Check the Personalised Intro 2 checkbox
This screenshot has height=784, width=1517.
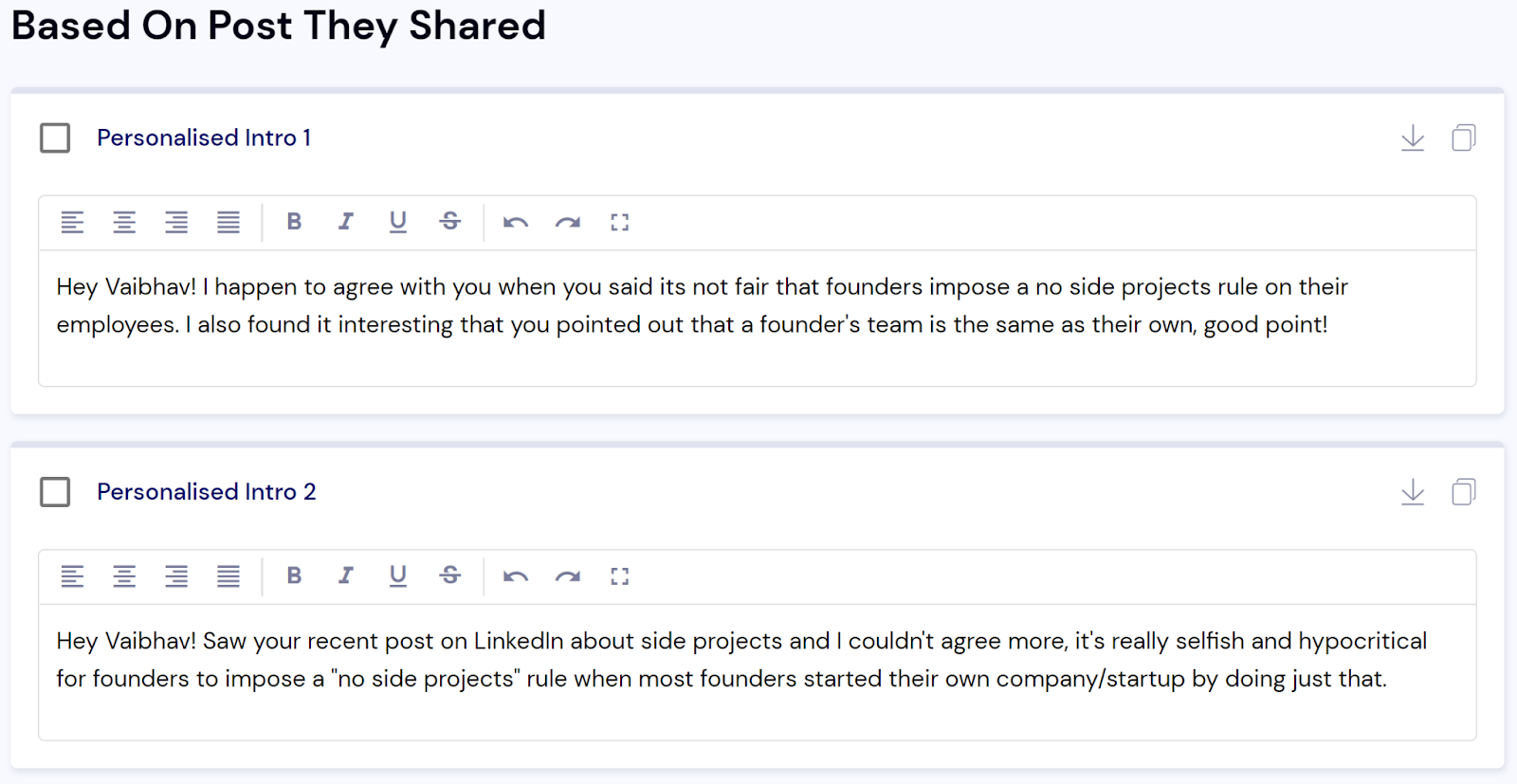[55, 492]
